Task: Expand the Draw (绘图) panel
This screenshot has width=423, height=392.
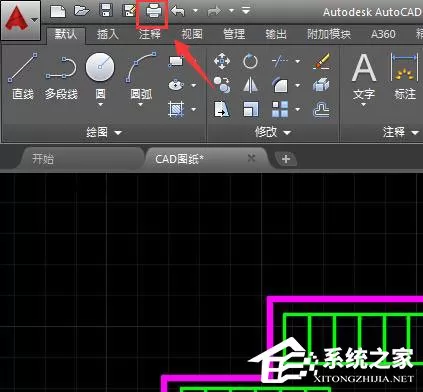Action: coord(104,133)
